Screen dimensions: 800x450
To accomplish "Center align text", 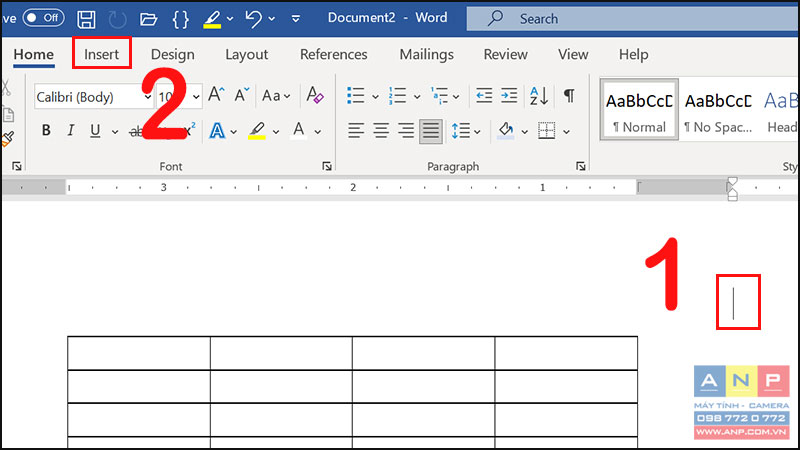I will [381, 131].
